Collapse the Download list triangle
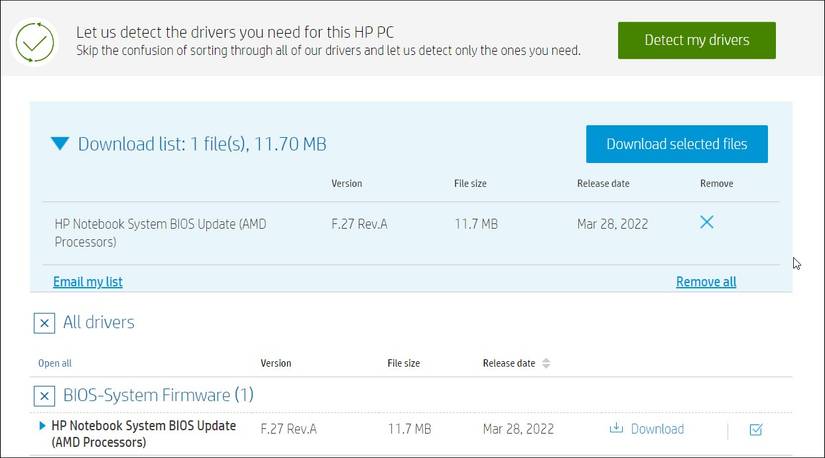The image size is (825, 458). point(60,143)
